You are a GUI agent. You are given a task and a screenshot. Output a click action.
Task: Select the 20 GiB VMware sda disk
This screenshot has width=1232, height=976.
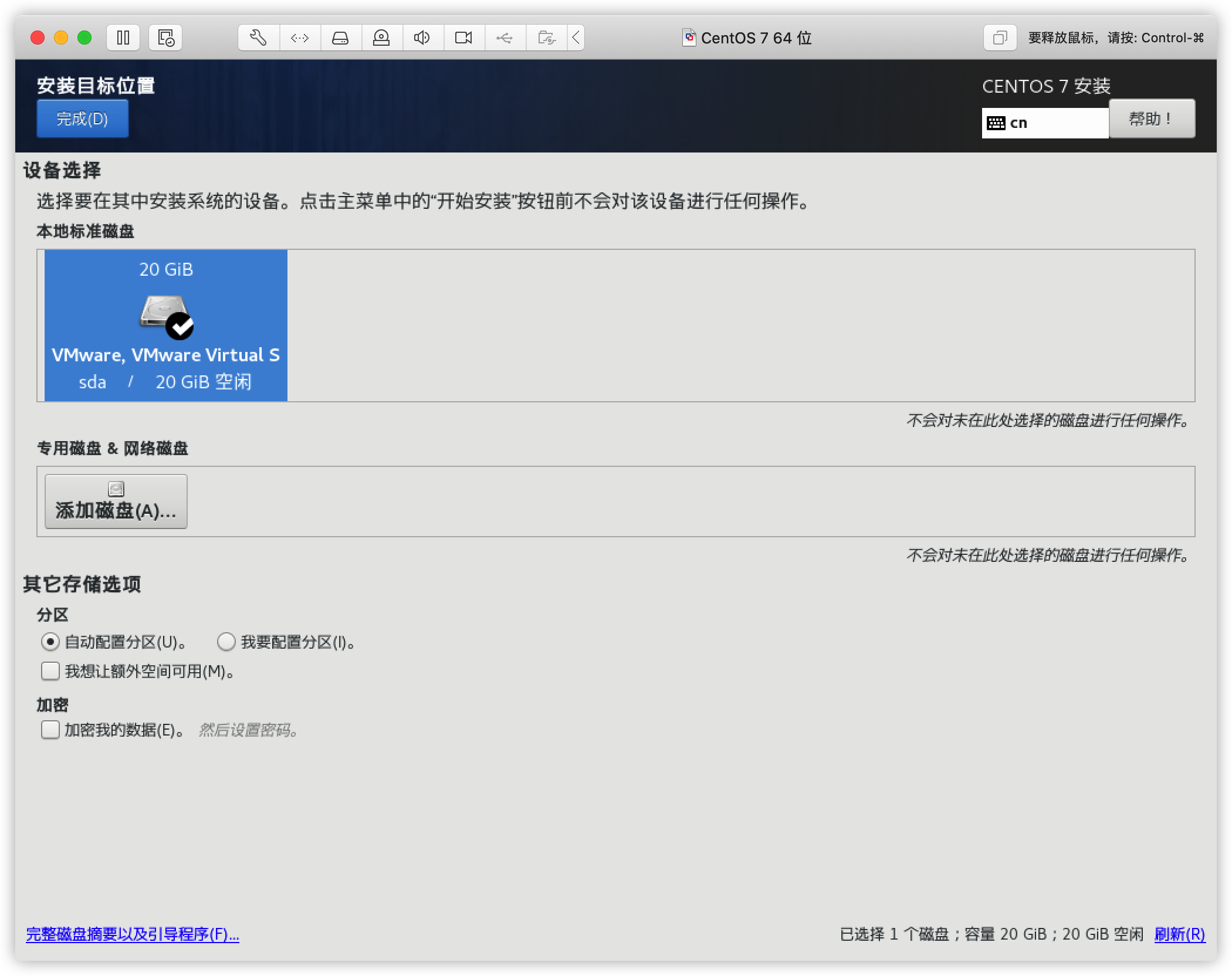pyautogui.click(x=166, y=326)
